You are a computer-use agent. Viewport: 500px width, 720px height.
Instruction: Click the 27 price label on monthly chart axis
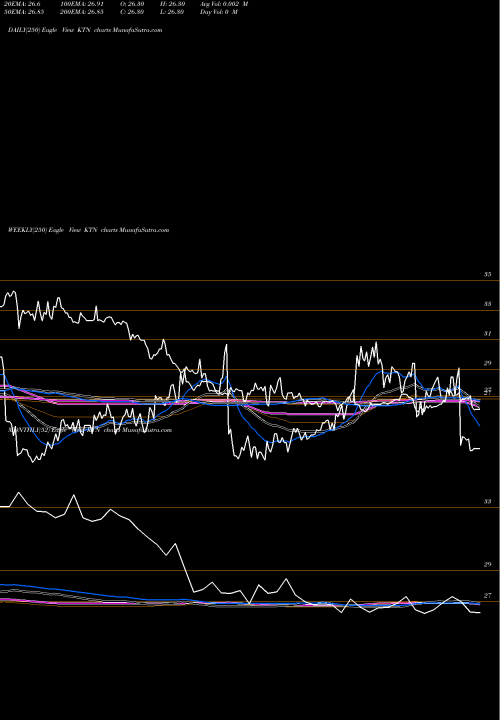[487, 596]
